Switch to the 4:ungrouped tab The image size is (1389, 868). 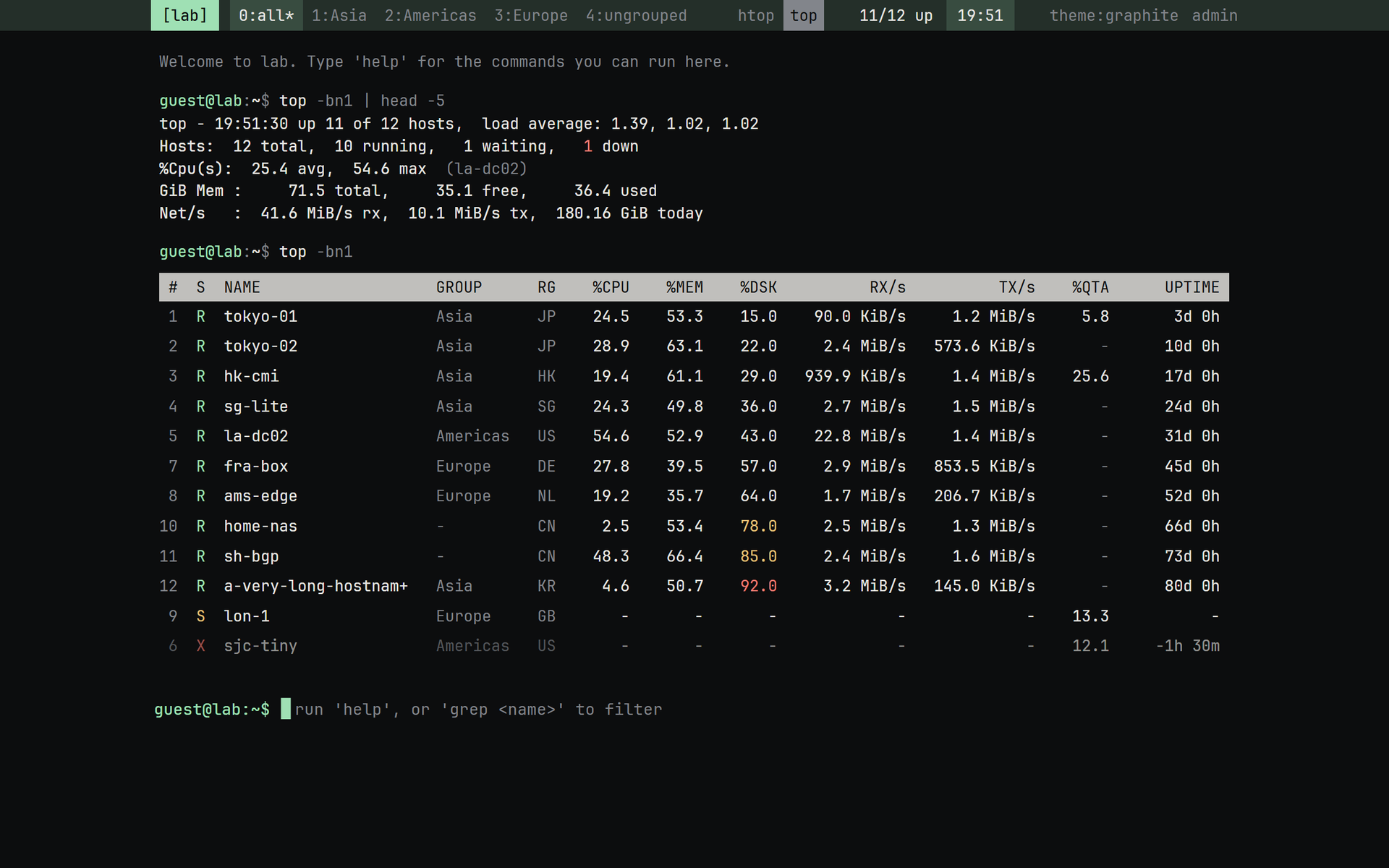click(636, 15)
